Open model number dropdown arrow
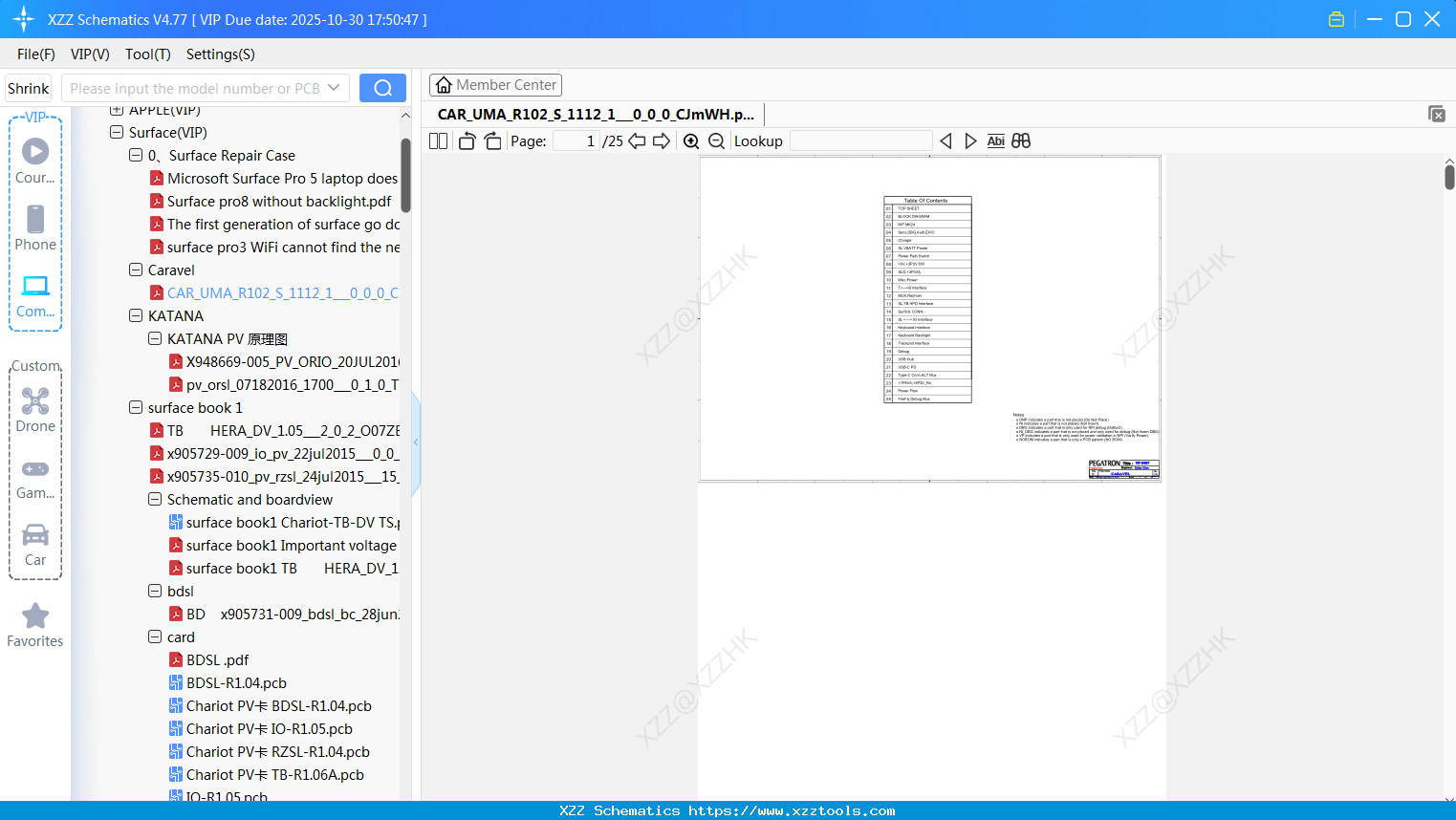 334,88
